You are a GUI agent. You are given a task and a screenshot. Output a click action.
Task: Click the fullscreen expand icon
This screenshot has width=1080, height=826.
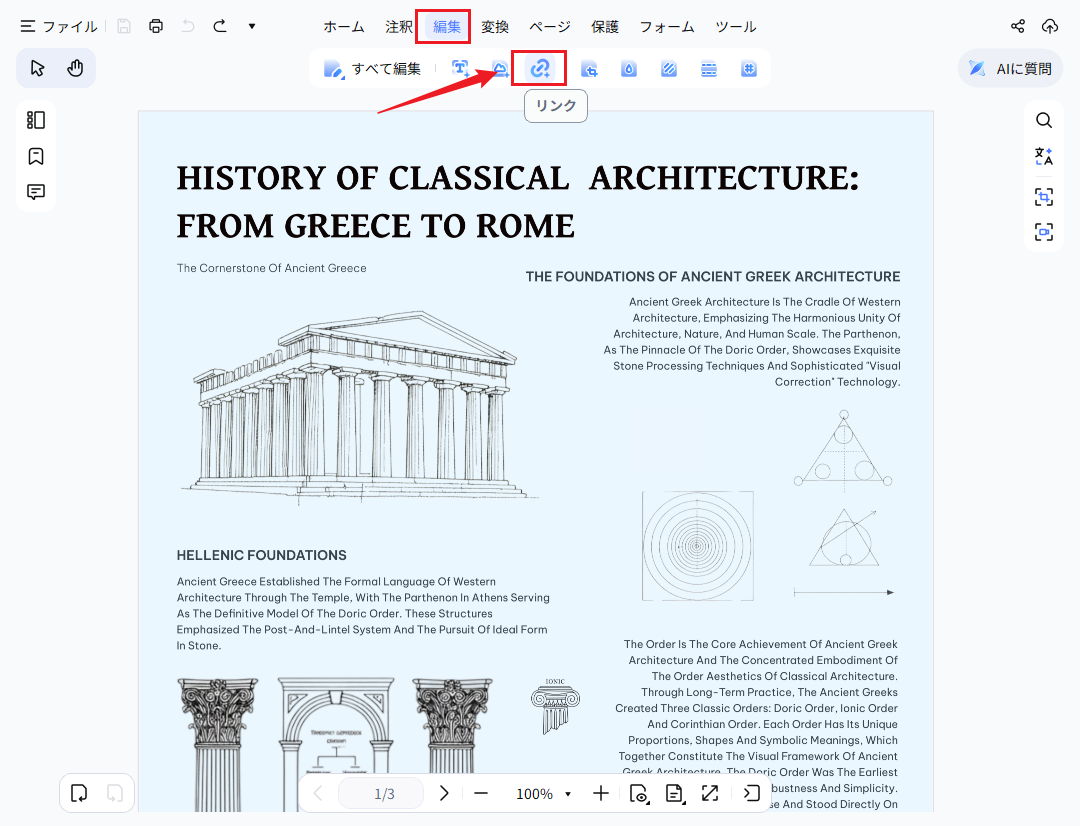click(x=709, y=794)
